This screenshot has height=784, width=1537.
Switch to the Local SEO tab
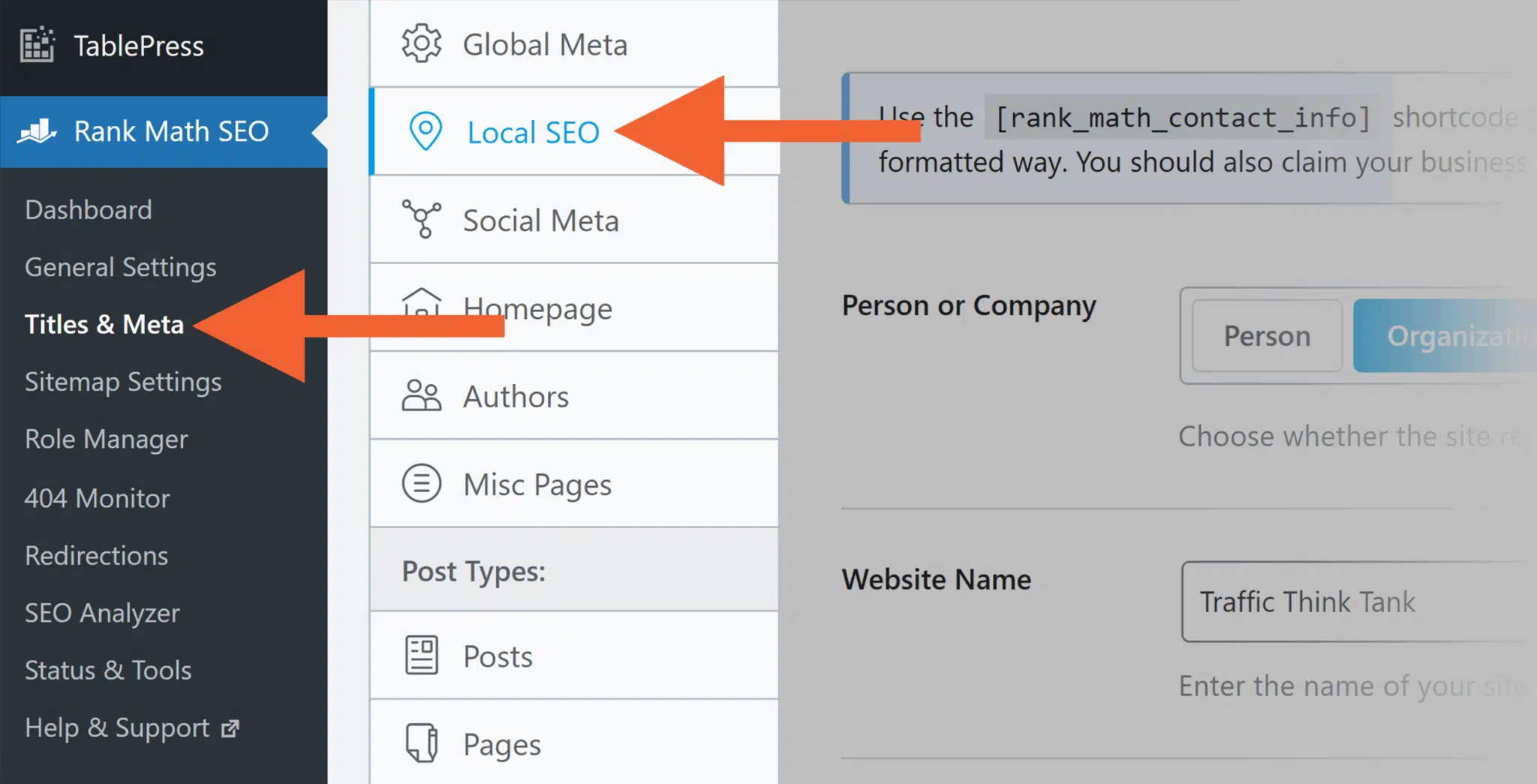coord(574,131)
